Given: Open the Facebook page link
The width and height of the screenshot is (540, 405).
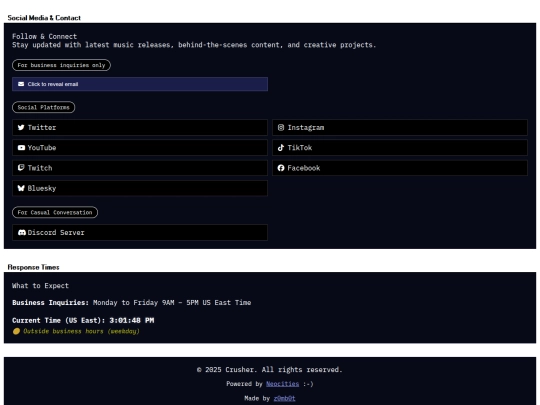Looking at the screenshot, I should 400,168.
